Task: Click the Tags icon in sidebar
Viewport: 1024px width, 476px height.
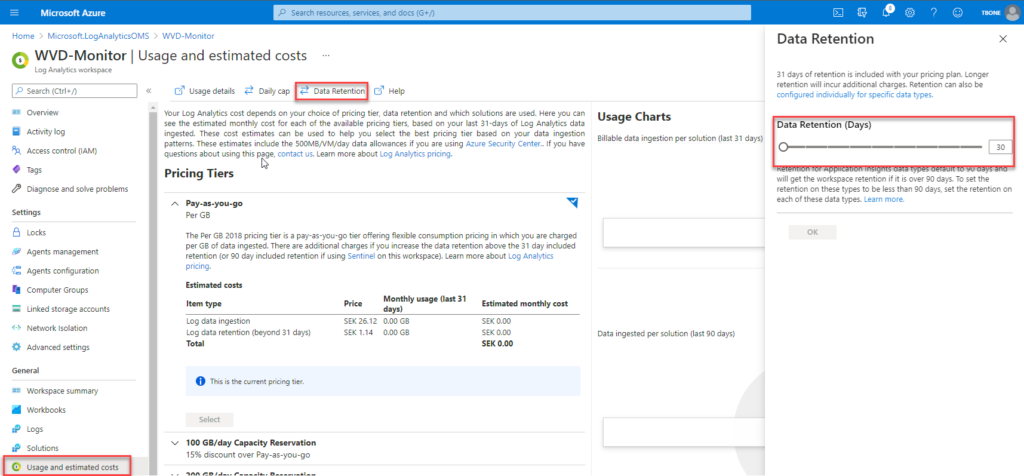Action: (x=17, y=170)
